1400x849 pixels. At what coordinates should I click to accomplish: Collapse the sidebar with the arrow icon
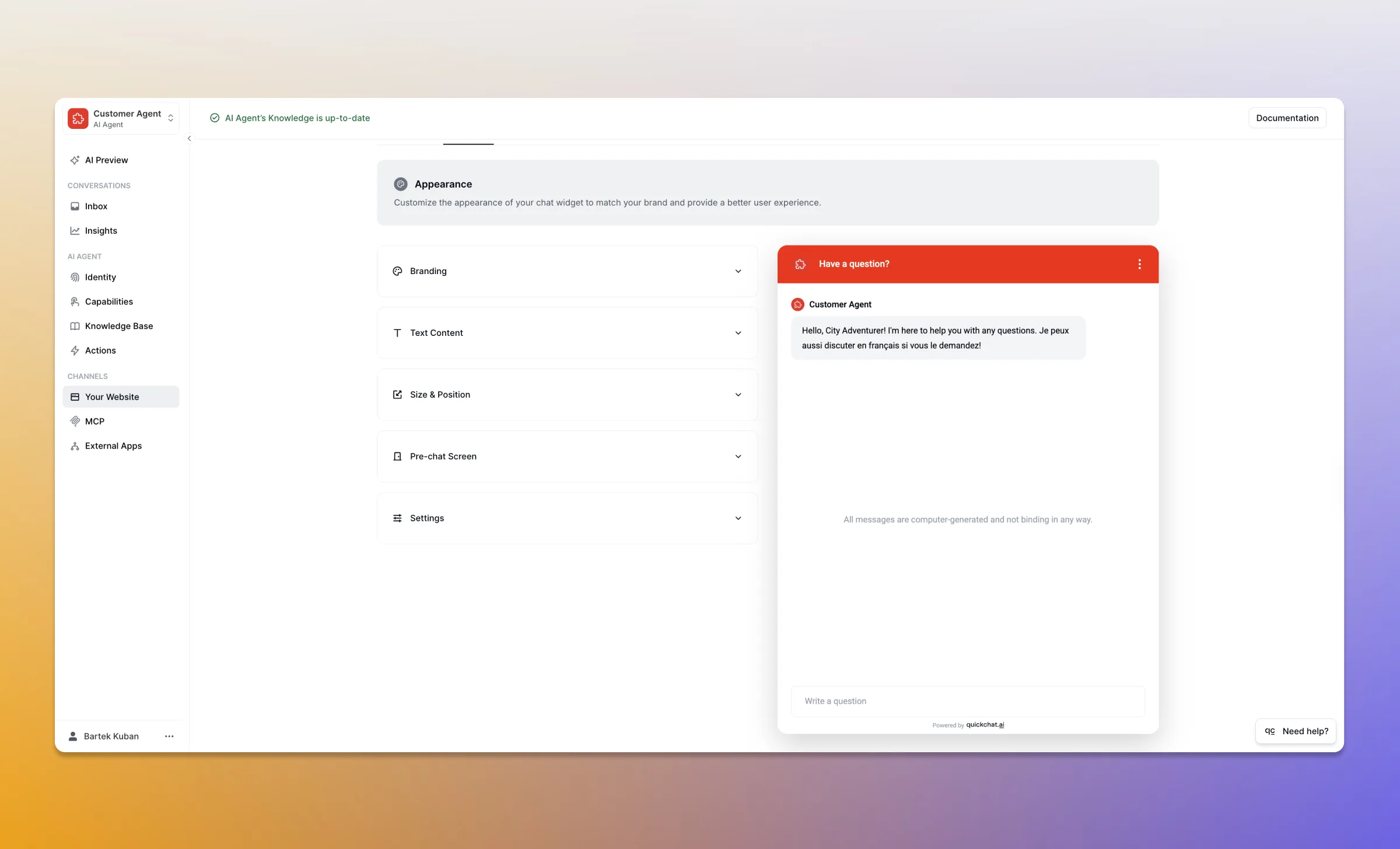pos(190,139)
